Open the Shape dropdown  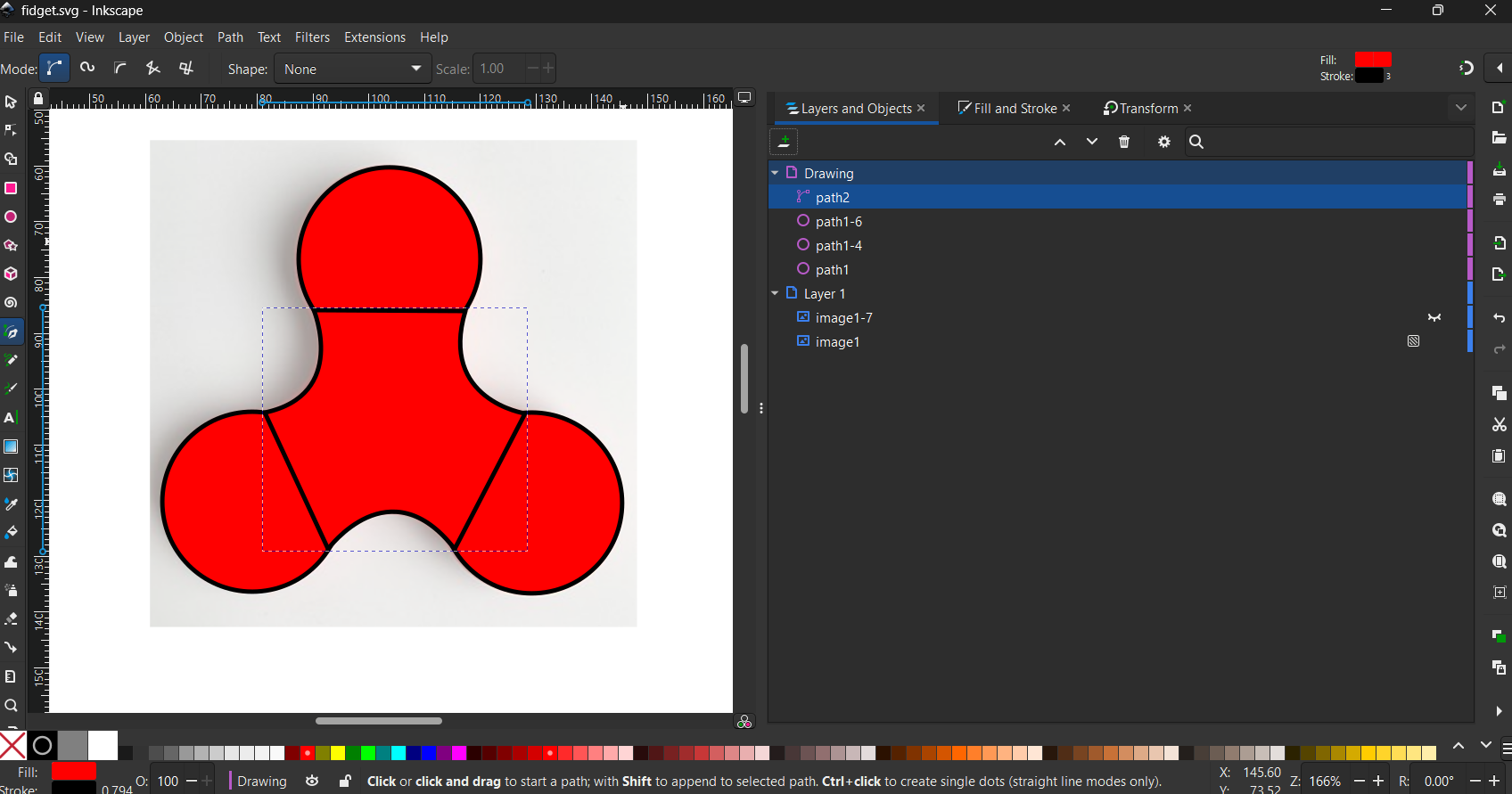coord(352,69)
